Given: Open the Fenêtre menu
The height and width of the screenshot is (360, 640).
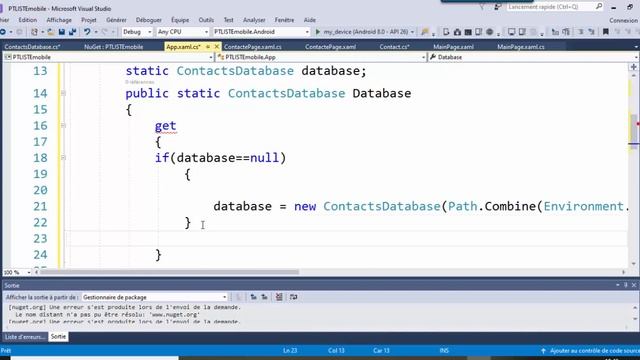Looking at the screenshot, I should click(x=284, y=20).
